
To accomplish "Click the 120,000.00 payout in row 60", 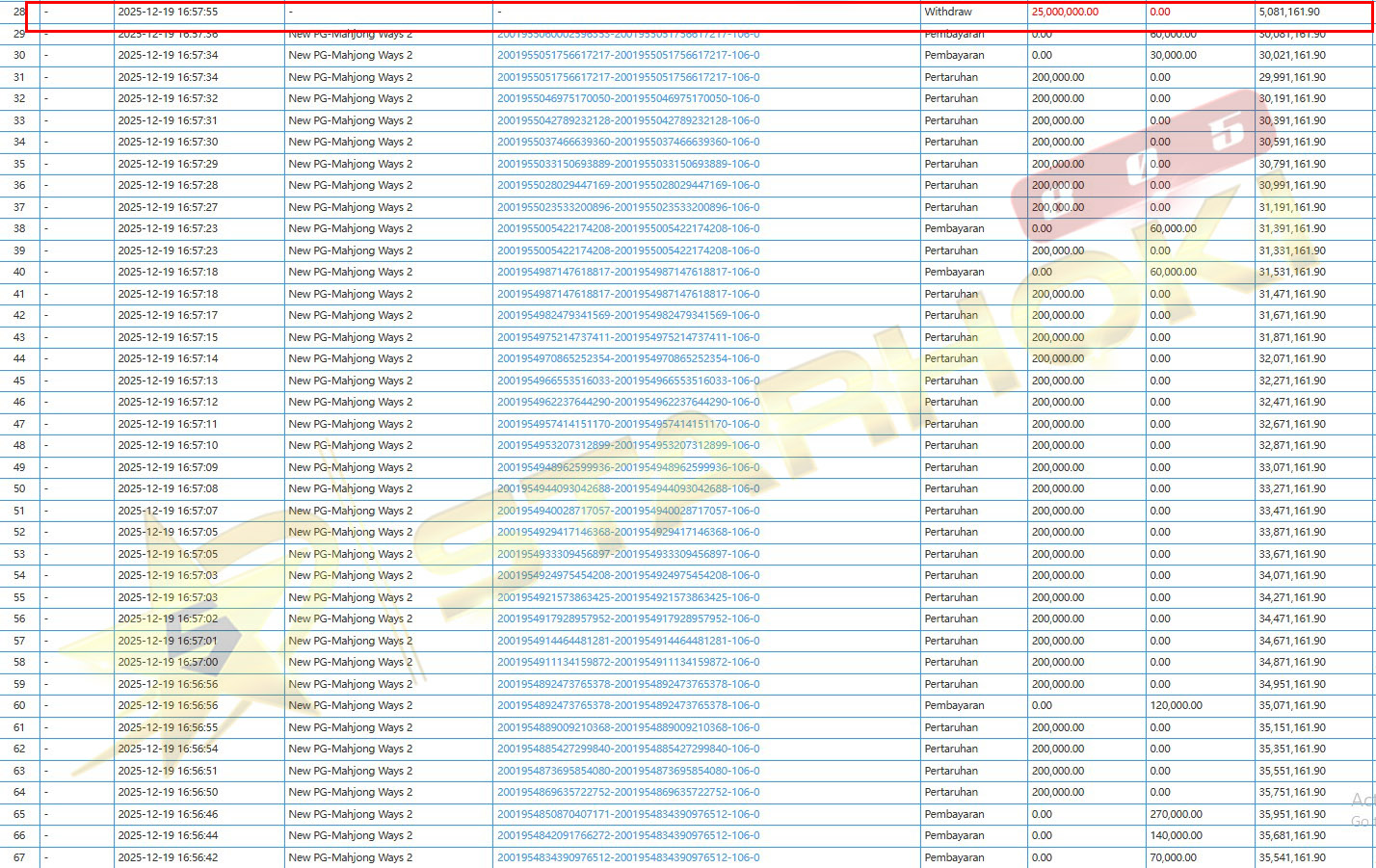I will coord(1176,706).
